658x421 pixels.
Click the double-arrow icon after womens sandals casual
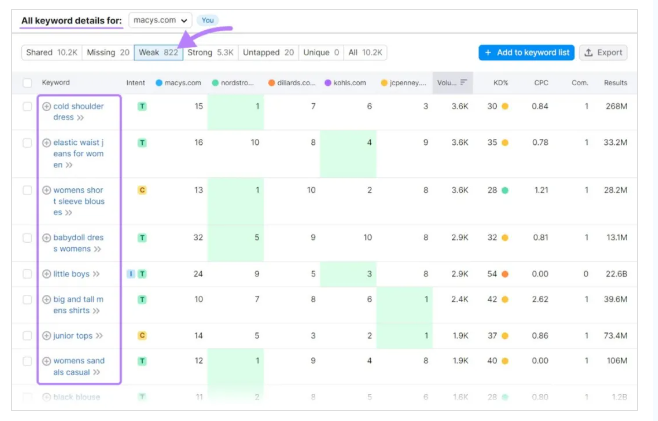pyautogui.click(x=97, y=372)
